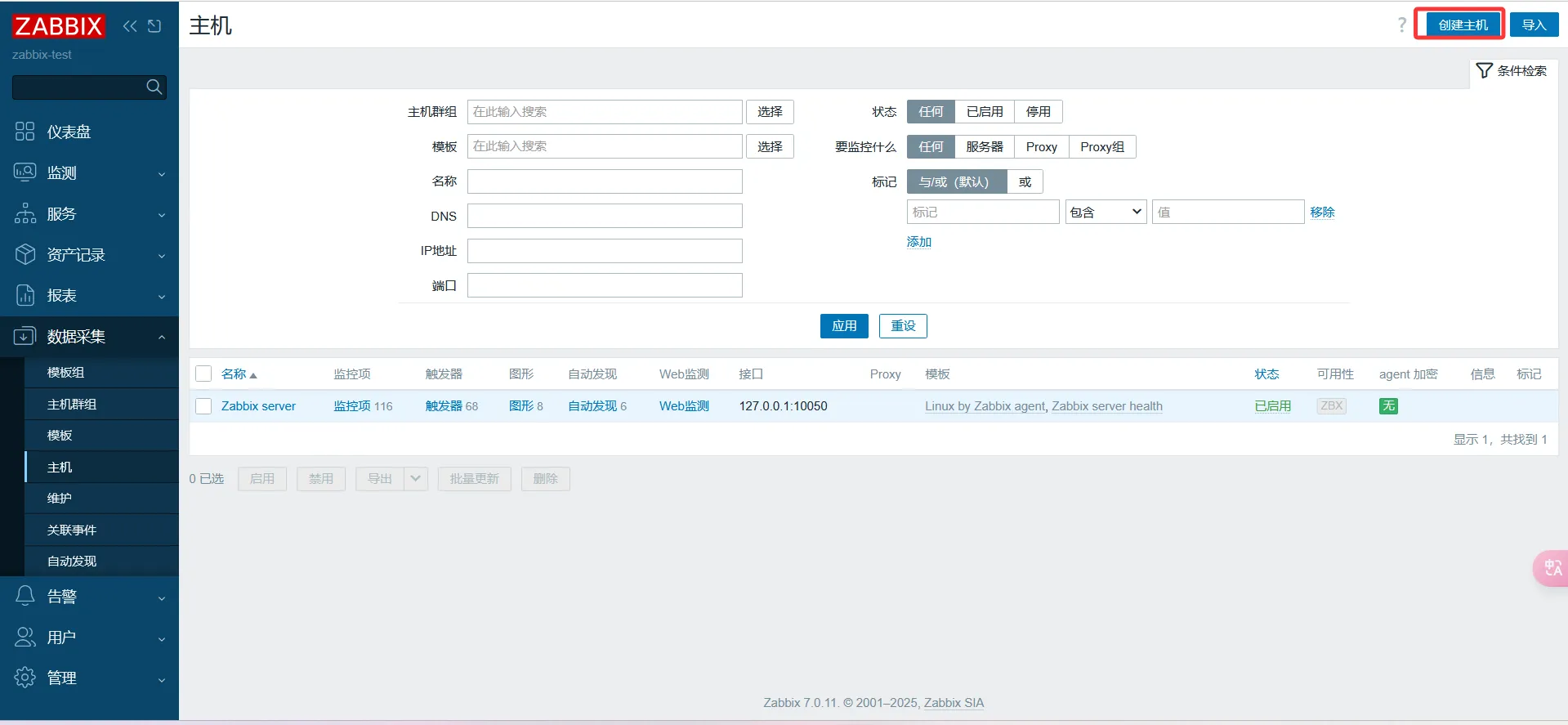
Task: Click the 资产记录 inventory cube icon
Action: point(25,254)
